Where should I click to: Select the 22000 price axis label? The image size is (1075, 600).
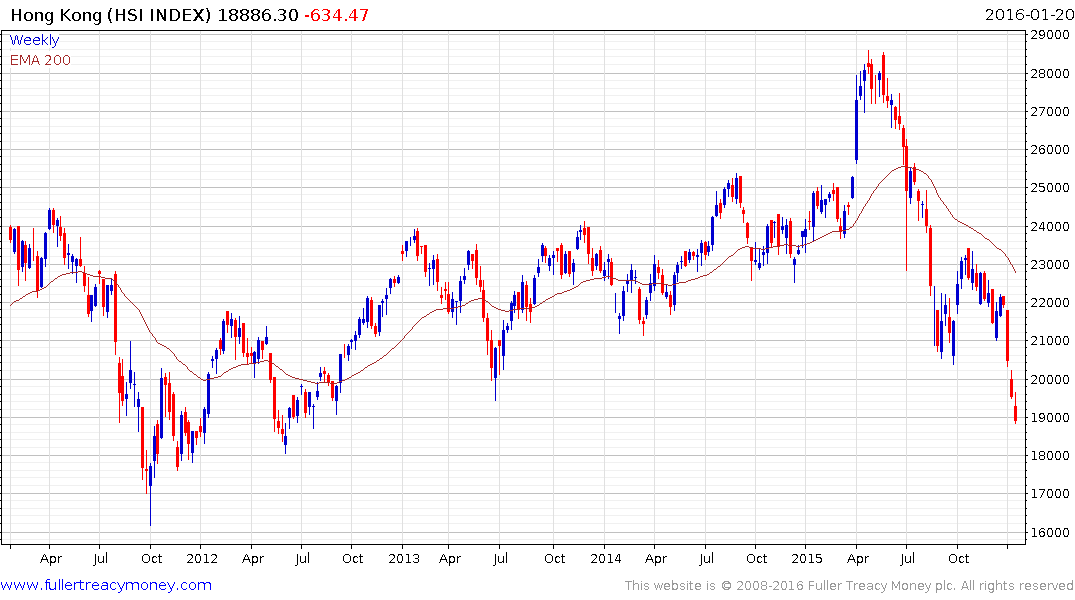tap(1050, 302)
